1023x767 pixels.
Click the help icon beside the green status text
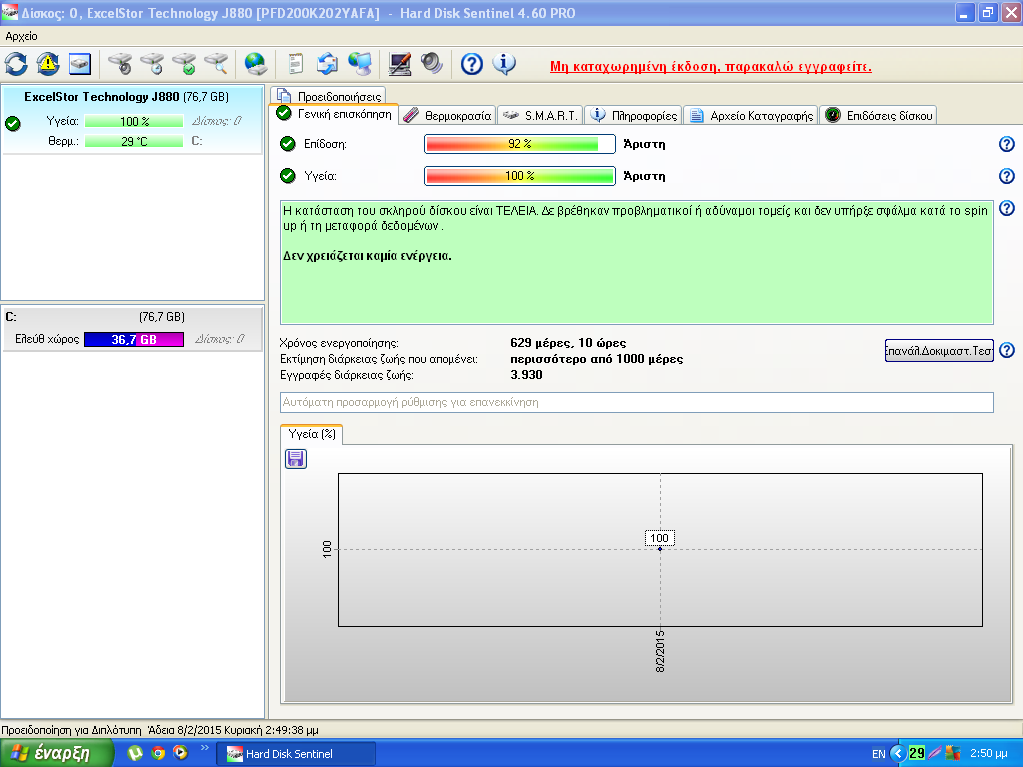[1007, 209]
